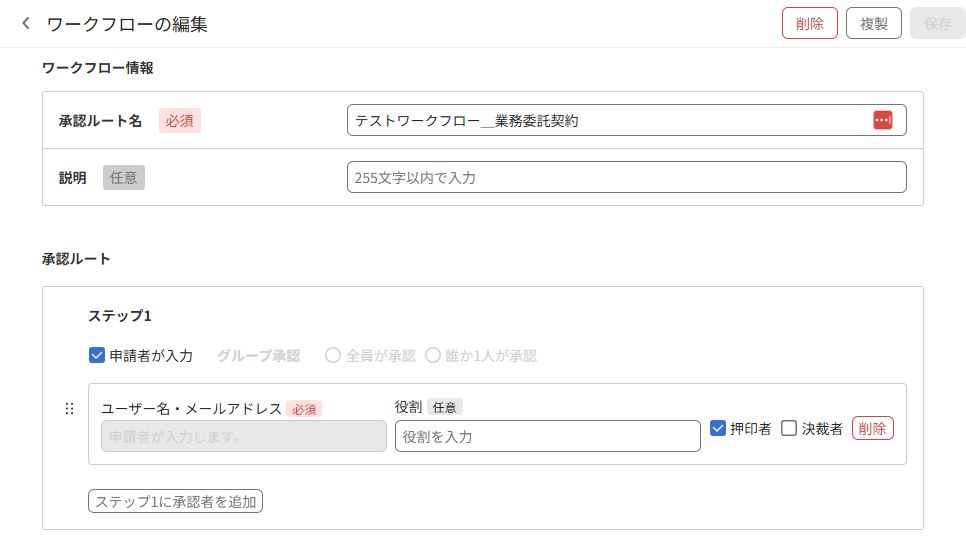Choose the 誰か1人が承認 radio option
The width and height of the screenshot is (966, 538).
tap(433, 355)
